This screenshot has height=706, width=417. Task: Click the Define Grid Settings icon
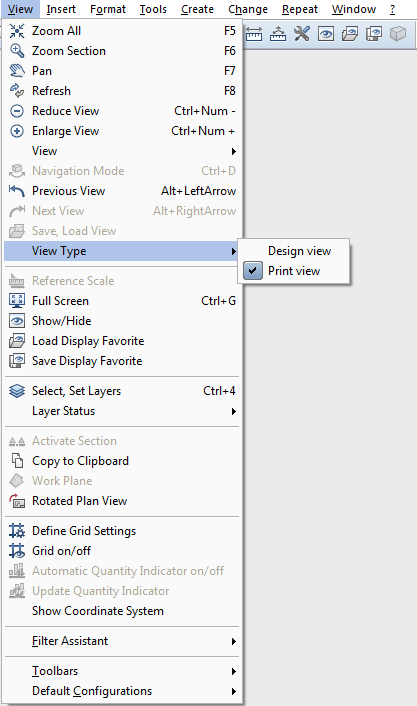click(17, 531)
